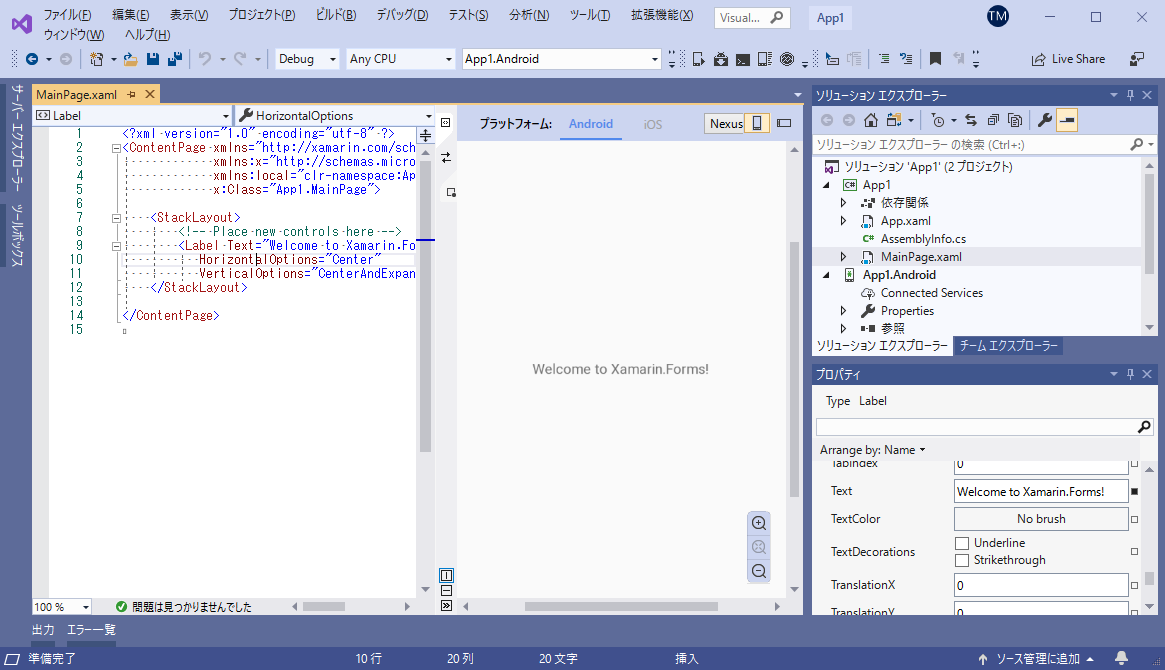The width and height of the screenshot is (1165, 670).
Task: Open the HorizontalOptions member dropdown
Action: pos(335,116)
